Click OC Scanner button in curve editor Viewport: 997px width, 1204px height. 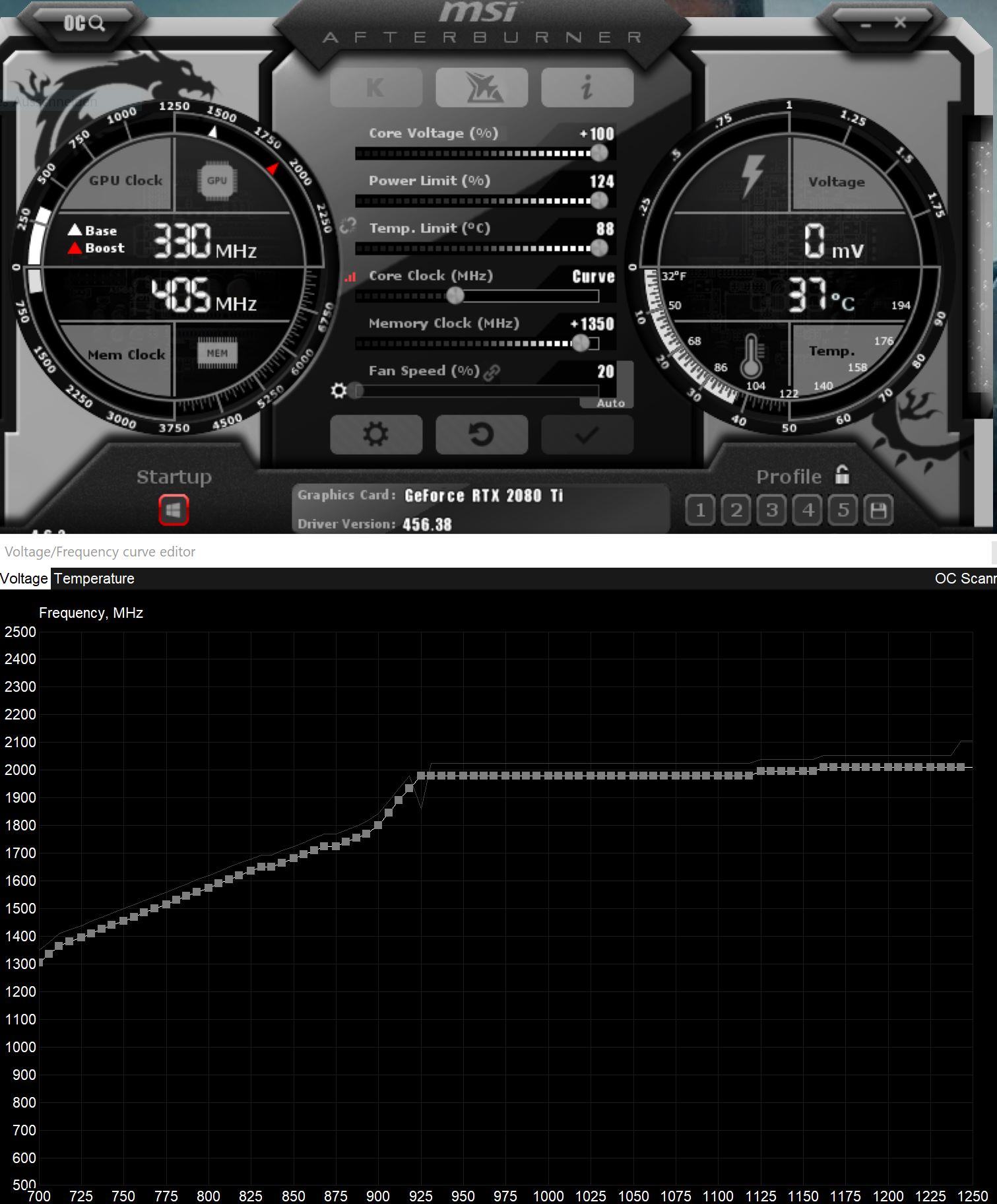(965, 578)
